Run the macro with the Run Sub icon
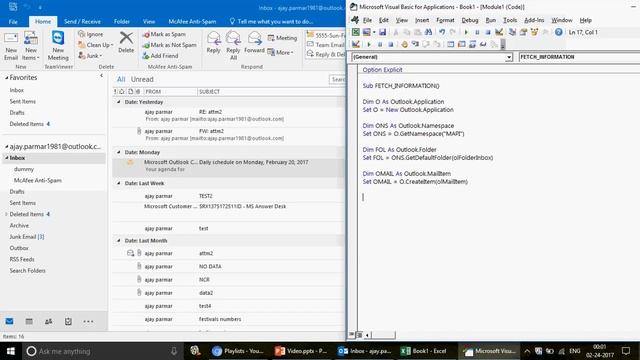 click(466, 32)
